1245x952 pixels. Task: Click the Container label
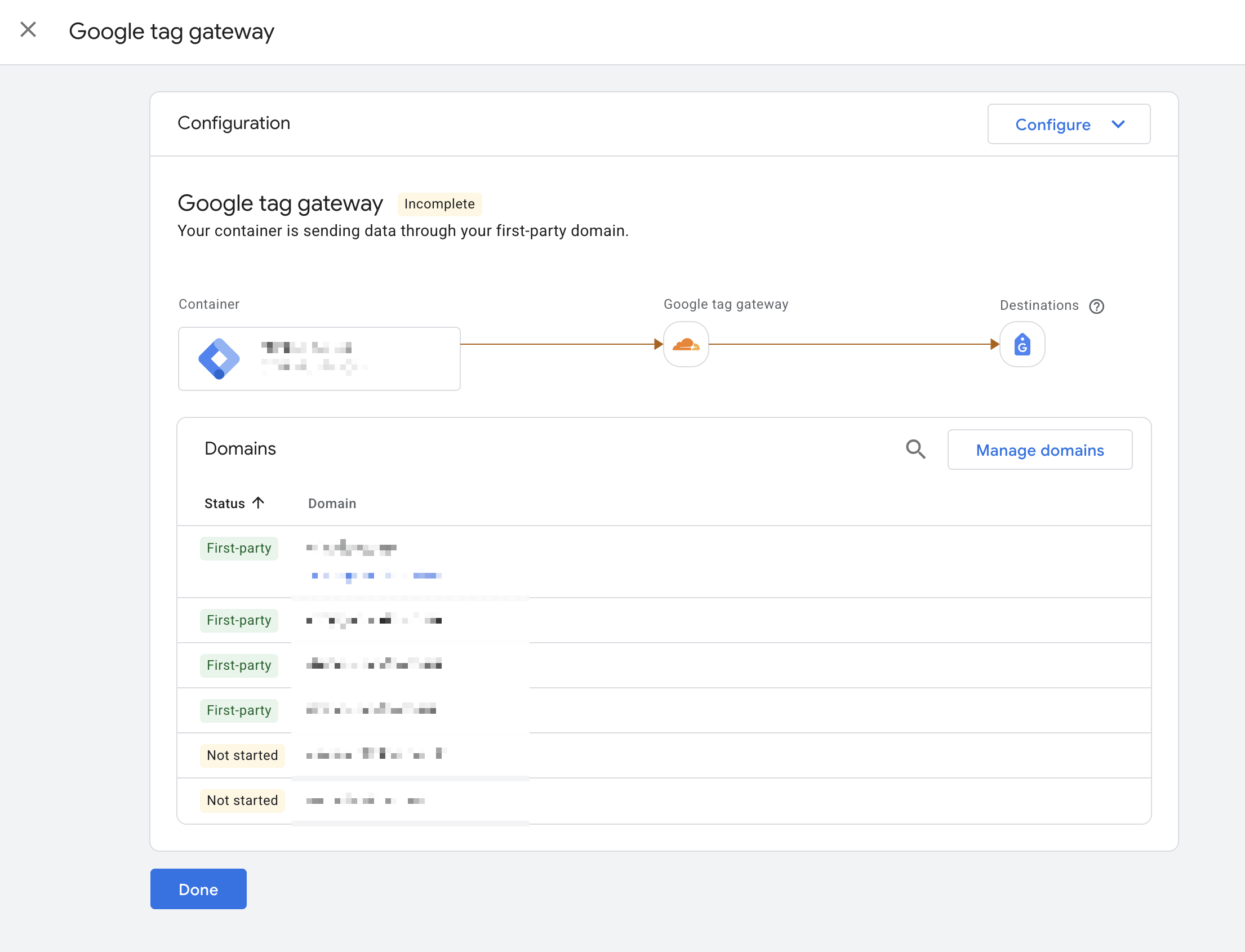coord(209,304)
